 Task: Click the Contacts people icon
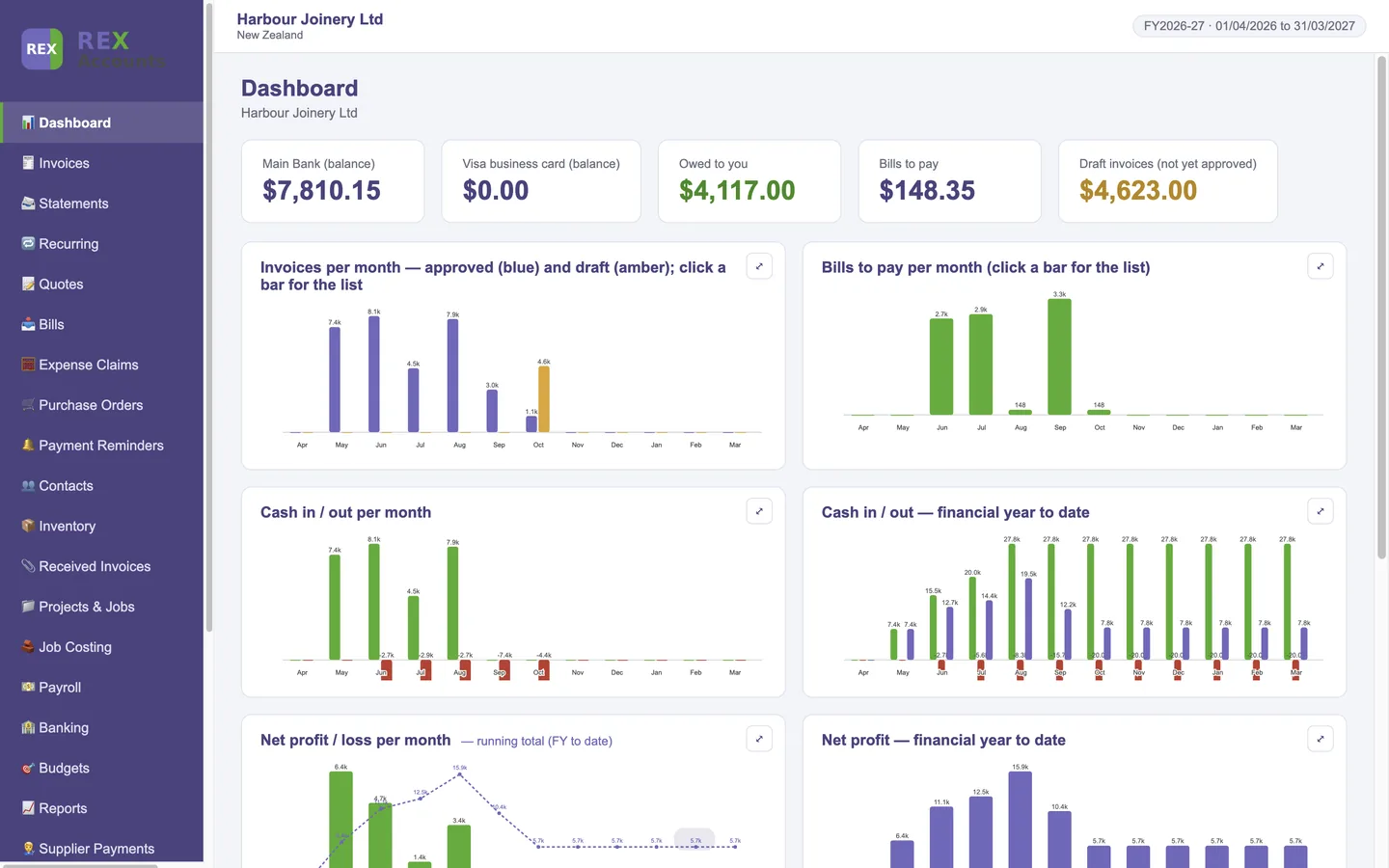(28, 486)
